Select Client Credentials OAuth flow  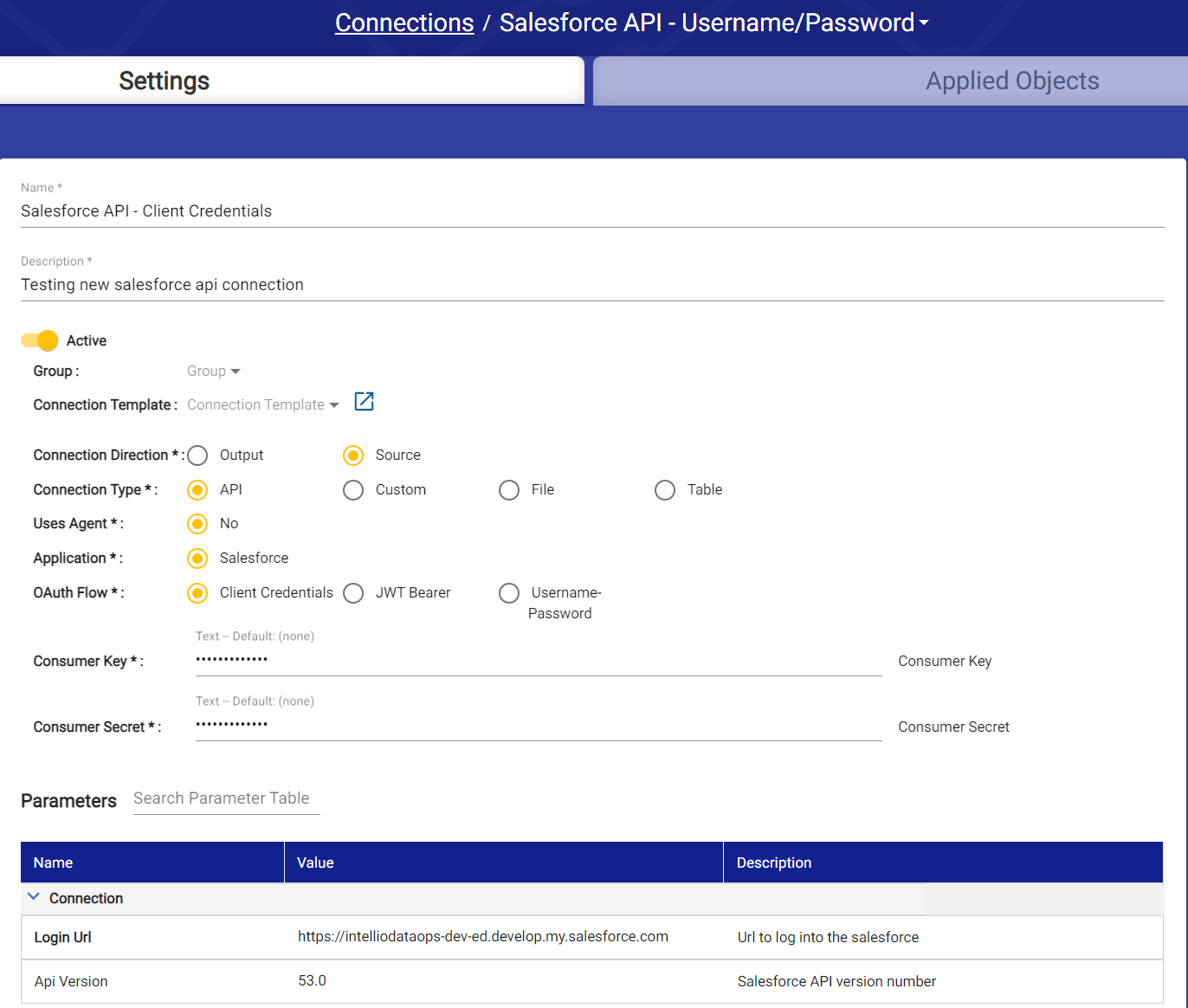[x=197, y=593]
